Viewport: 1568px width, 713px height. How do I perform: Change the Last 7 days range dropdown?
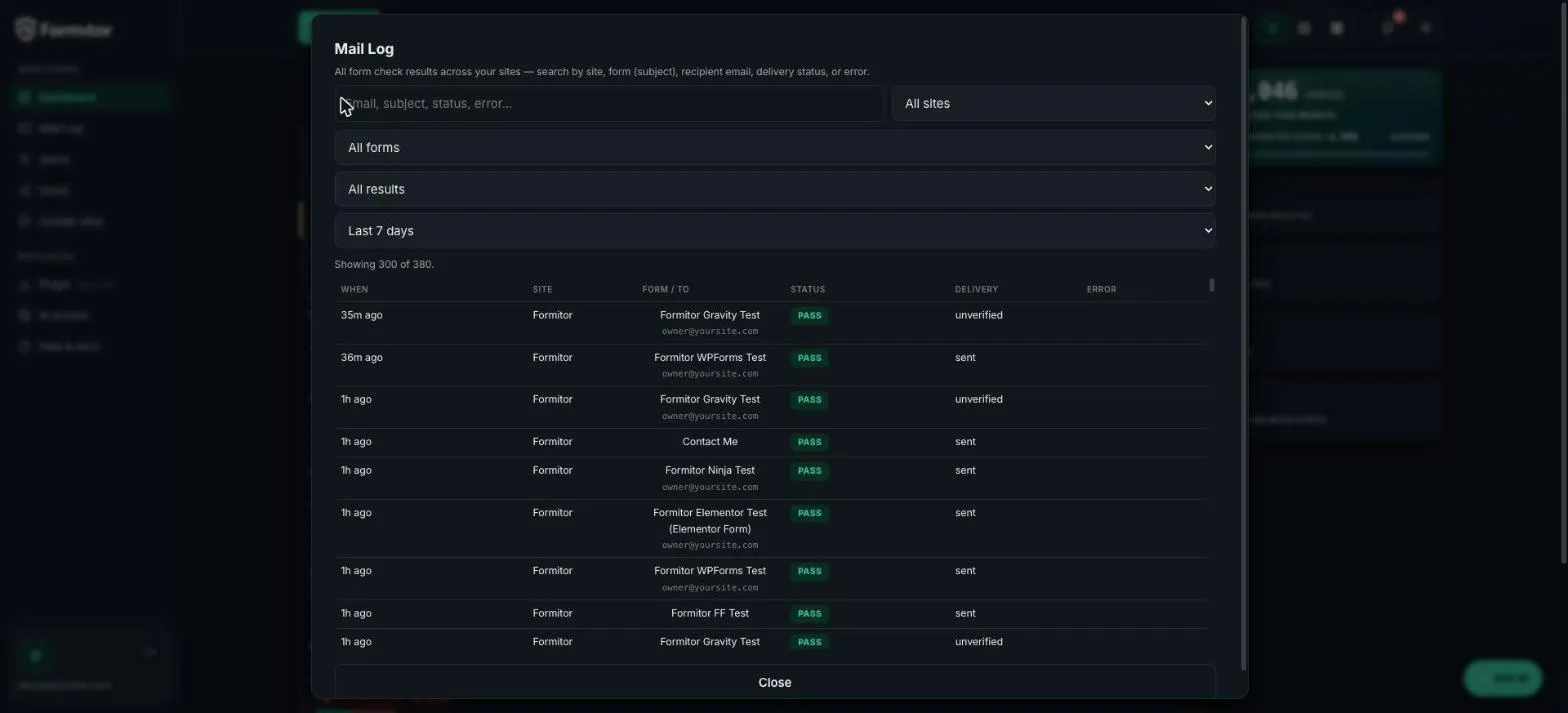click(775, 231)
